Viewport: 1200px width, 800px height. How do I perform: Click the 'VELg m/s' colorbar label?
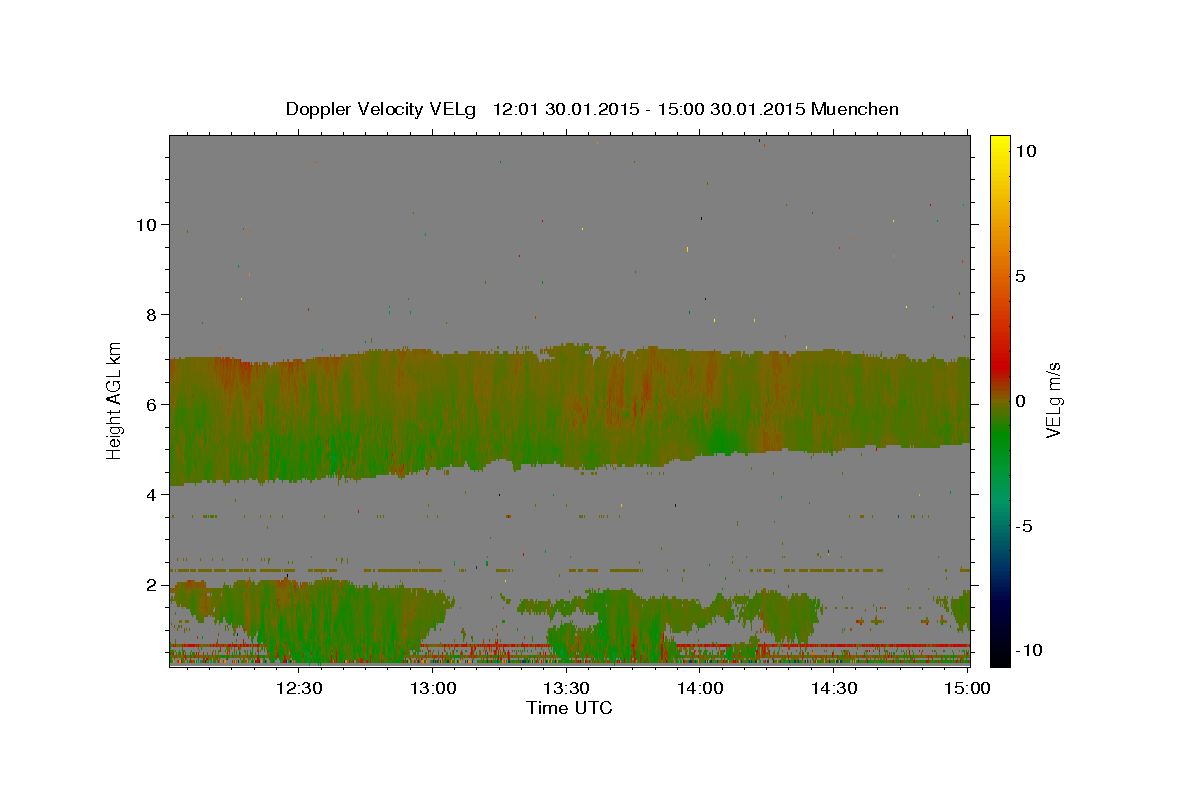[x=1054, y=400]
